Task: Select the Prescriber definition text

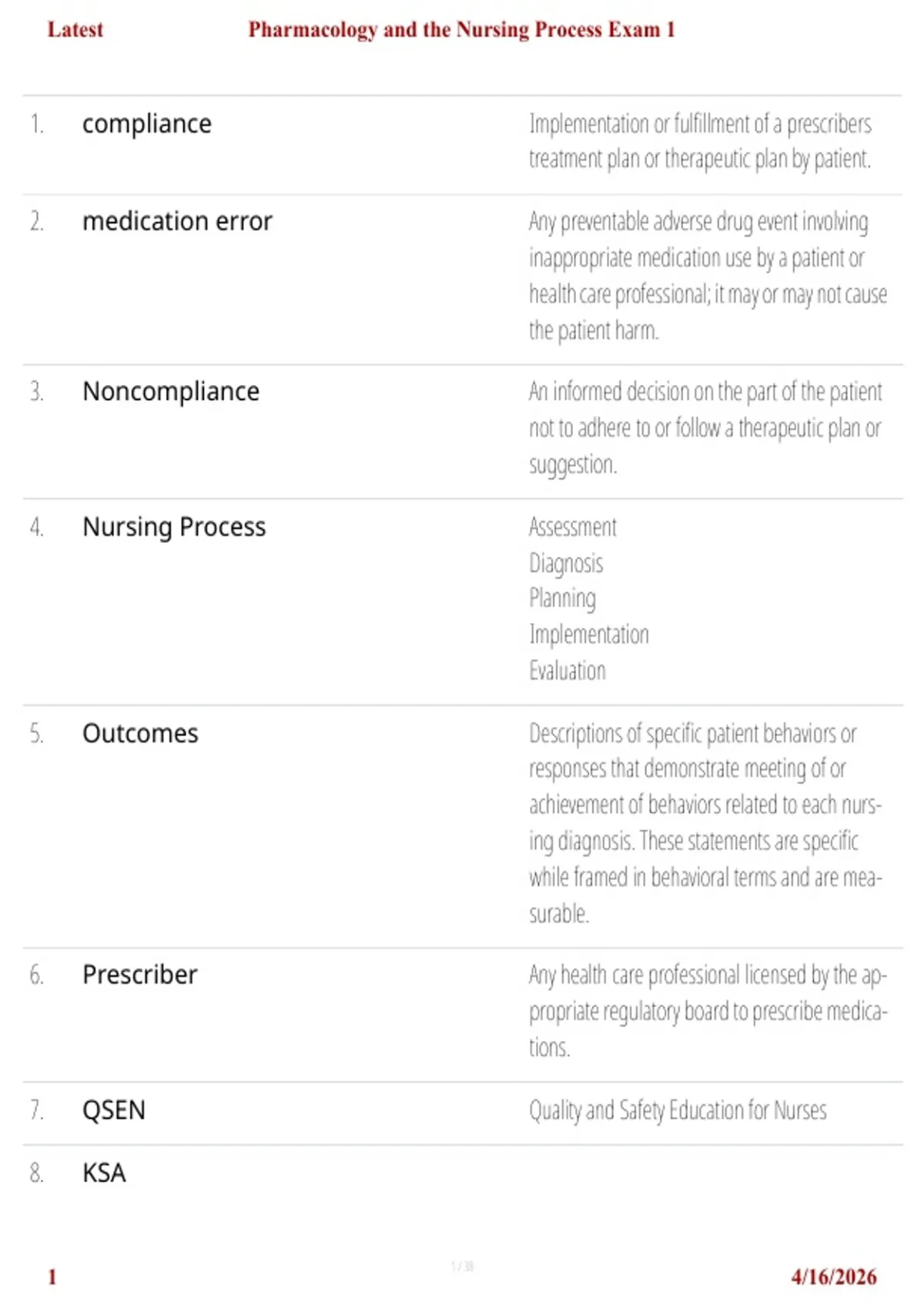Action: click(708, 1011)
